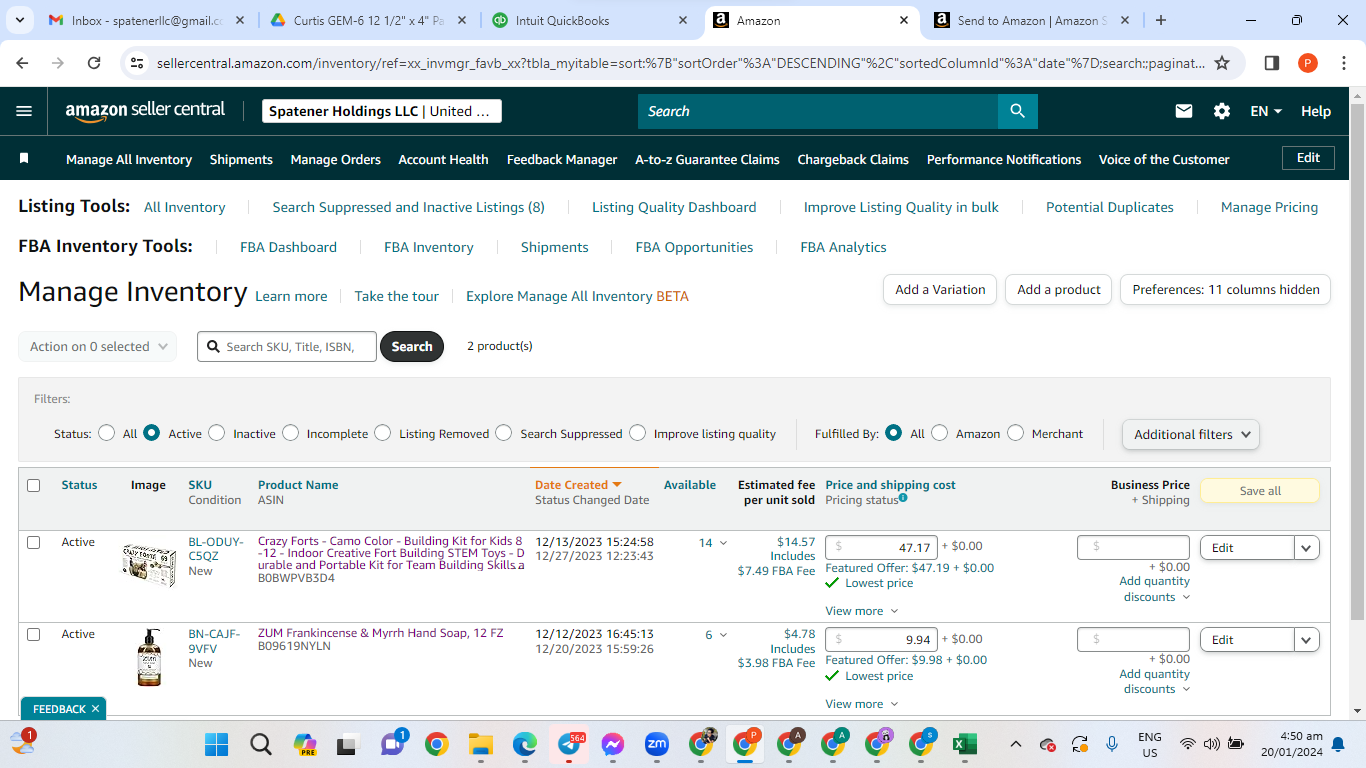1366x768 pixels.
Task: Open the Seller Central hamburger menu
Action: [x=24, y=111]
